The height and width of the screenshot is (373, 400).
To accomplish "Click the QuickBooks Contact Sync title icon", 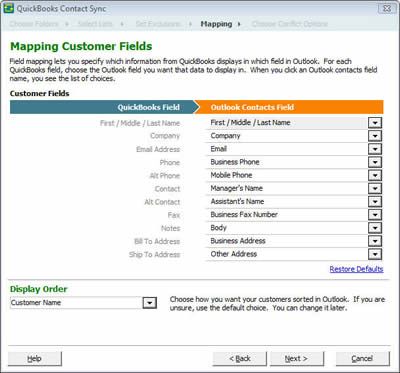I will (x=8, y=8).
